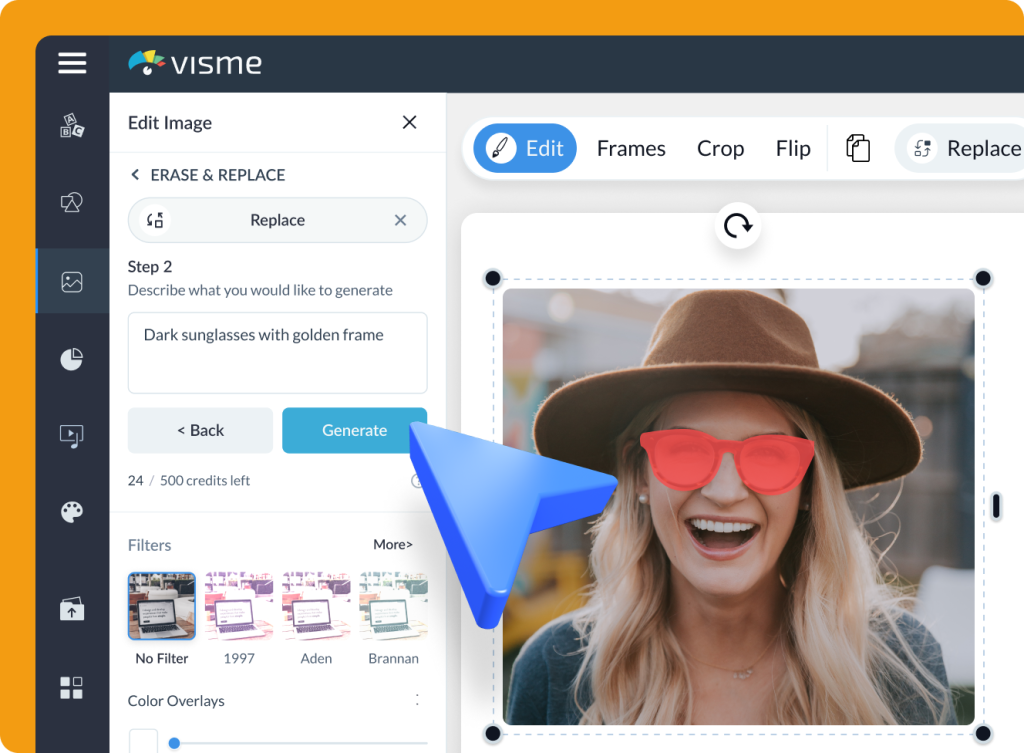Select the Graphics/Shapes tool in the sidebar

[72, 202]
